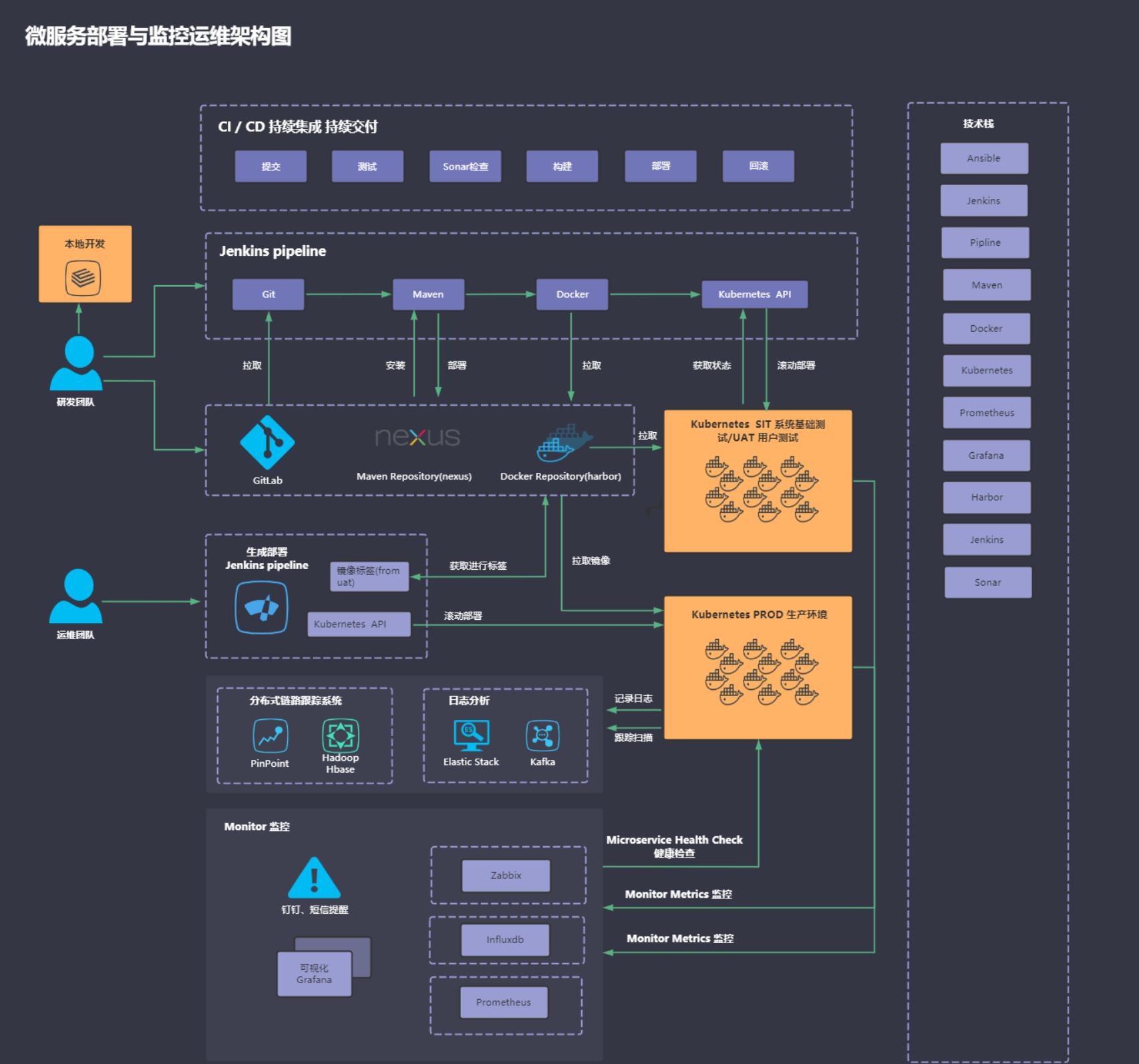Select the Maven node in Jenkins pipeline
Image resolution: width=1139 pixels, height=1064 pixels.
[x=428, y=295]
